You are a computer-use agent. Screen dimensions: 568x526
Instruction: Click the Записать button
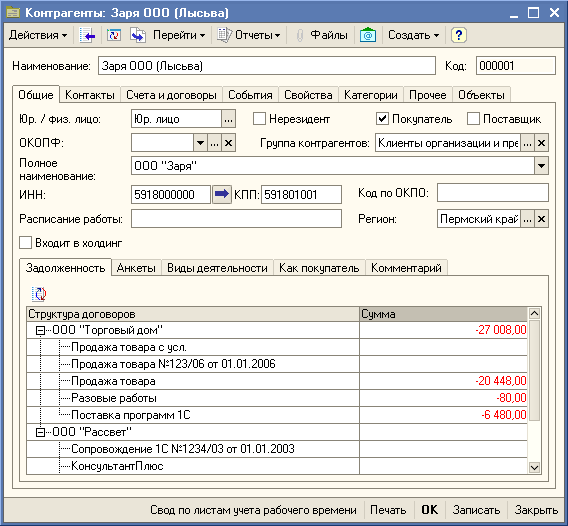476,510
